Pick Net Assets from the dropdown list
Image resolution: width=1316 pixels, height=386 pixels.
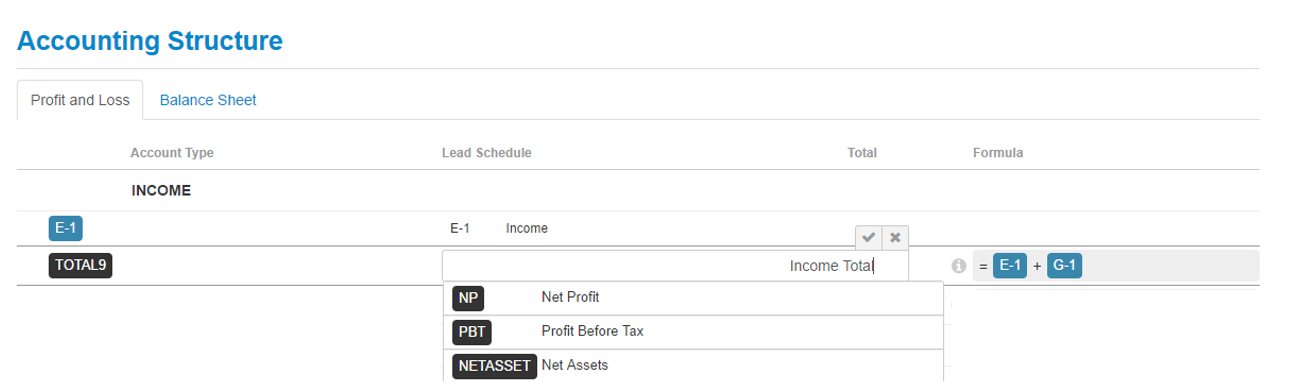[x=574, y=365]
